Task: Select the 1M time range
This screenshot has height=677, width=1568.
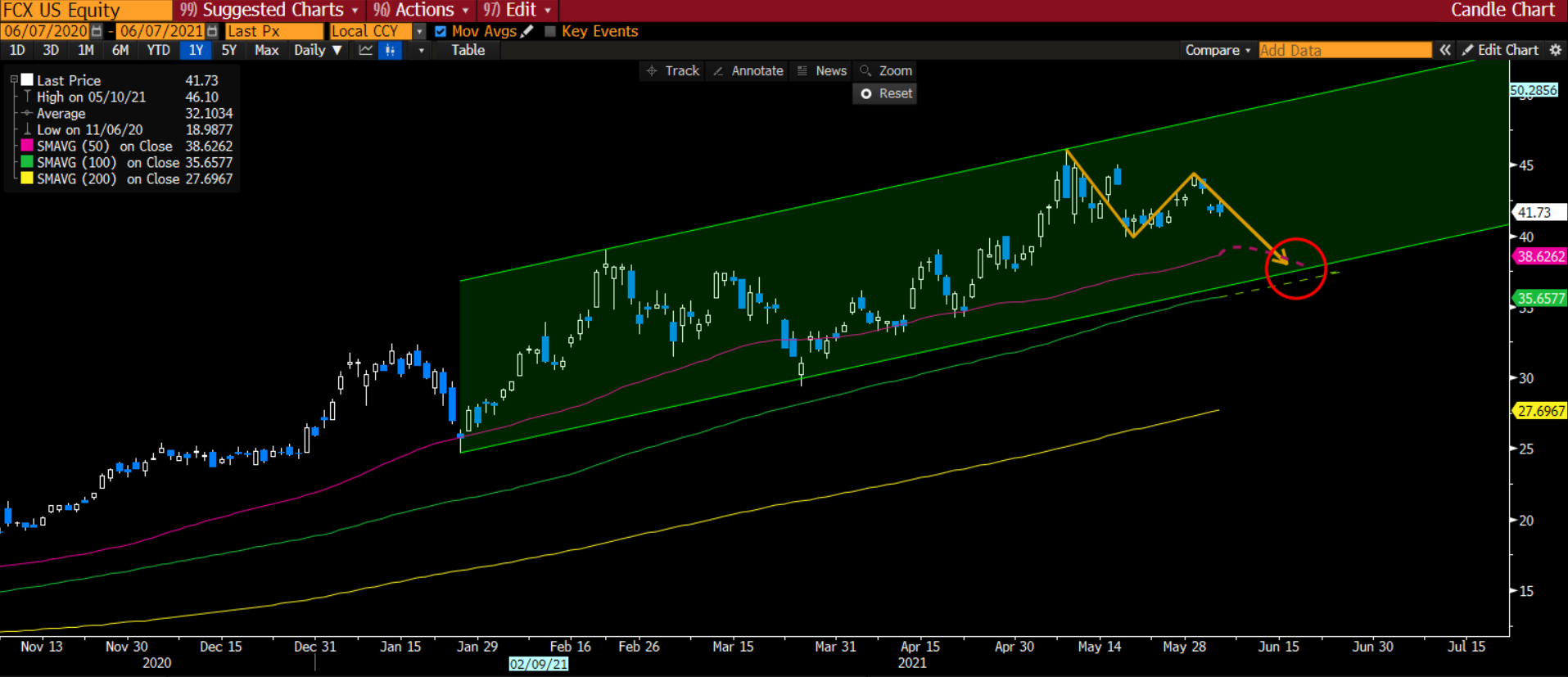Action: pos(85,50)
